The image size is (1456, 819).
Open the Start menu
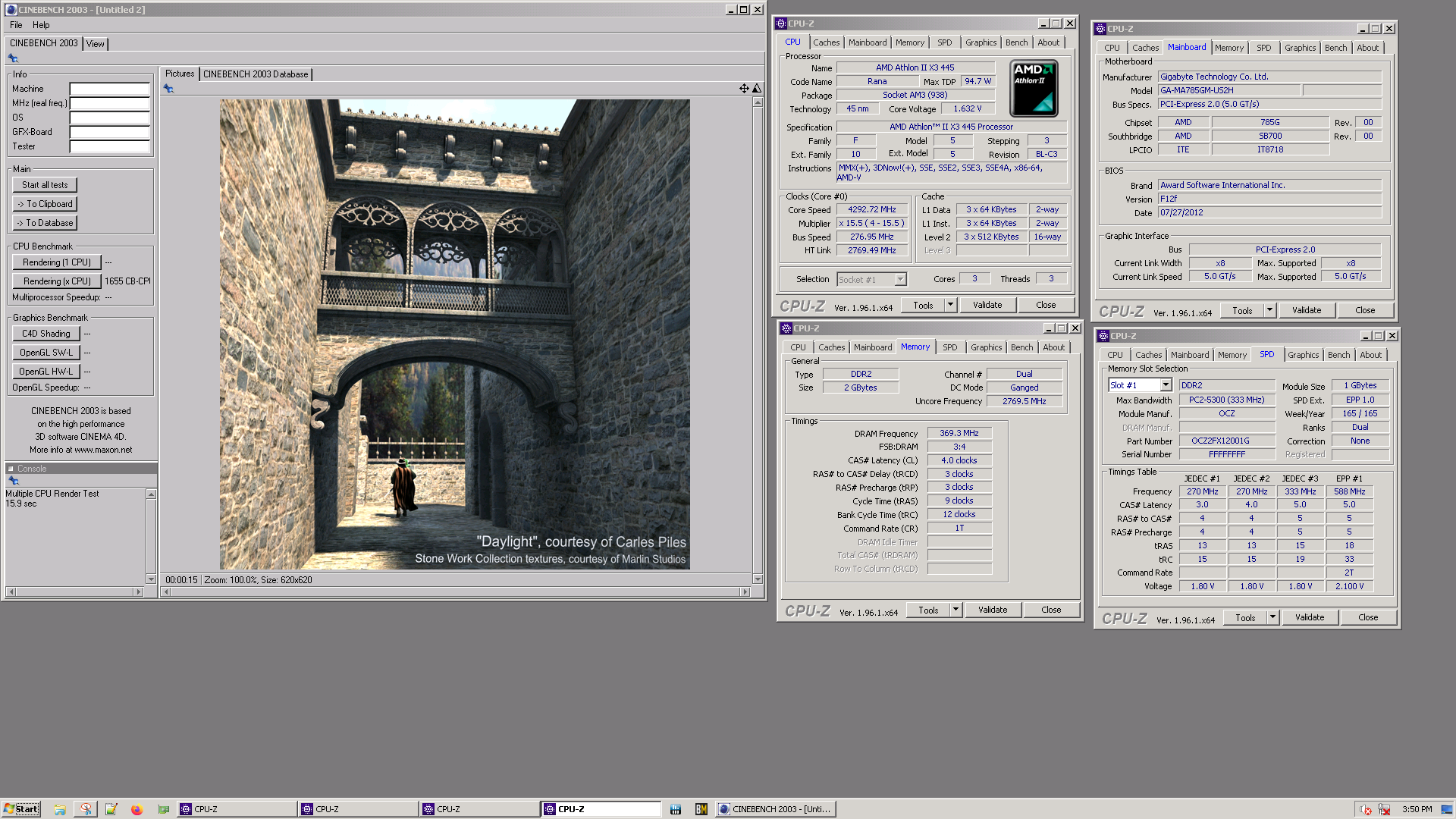20,809
